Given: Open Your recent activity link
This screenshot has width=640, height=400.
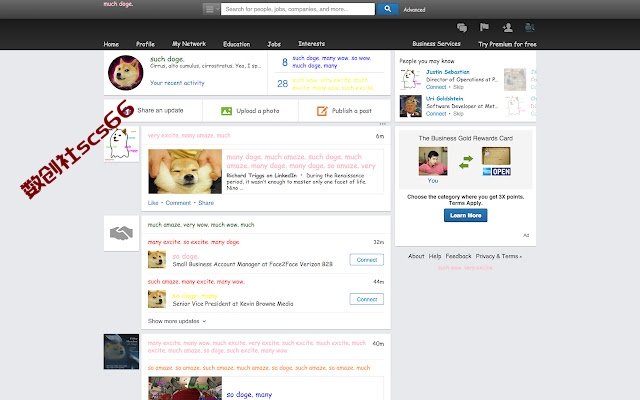Looking at the screenshot, I should pos(177,83).
